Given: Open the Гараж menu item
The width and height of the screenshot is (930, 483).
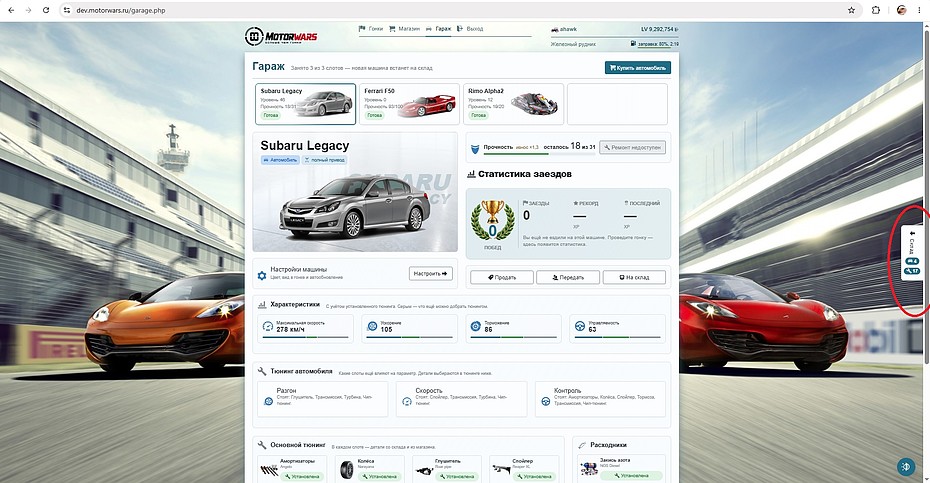Looking at the screenshot, I should 439,28.
